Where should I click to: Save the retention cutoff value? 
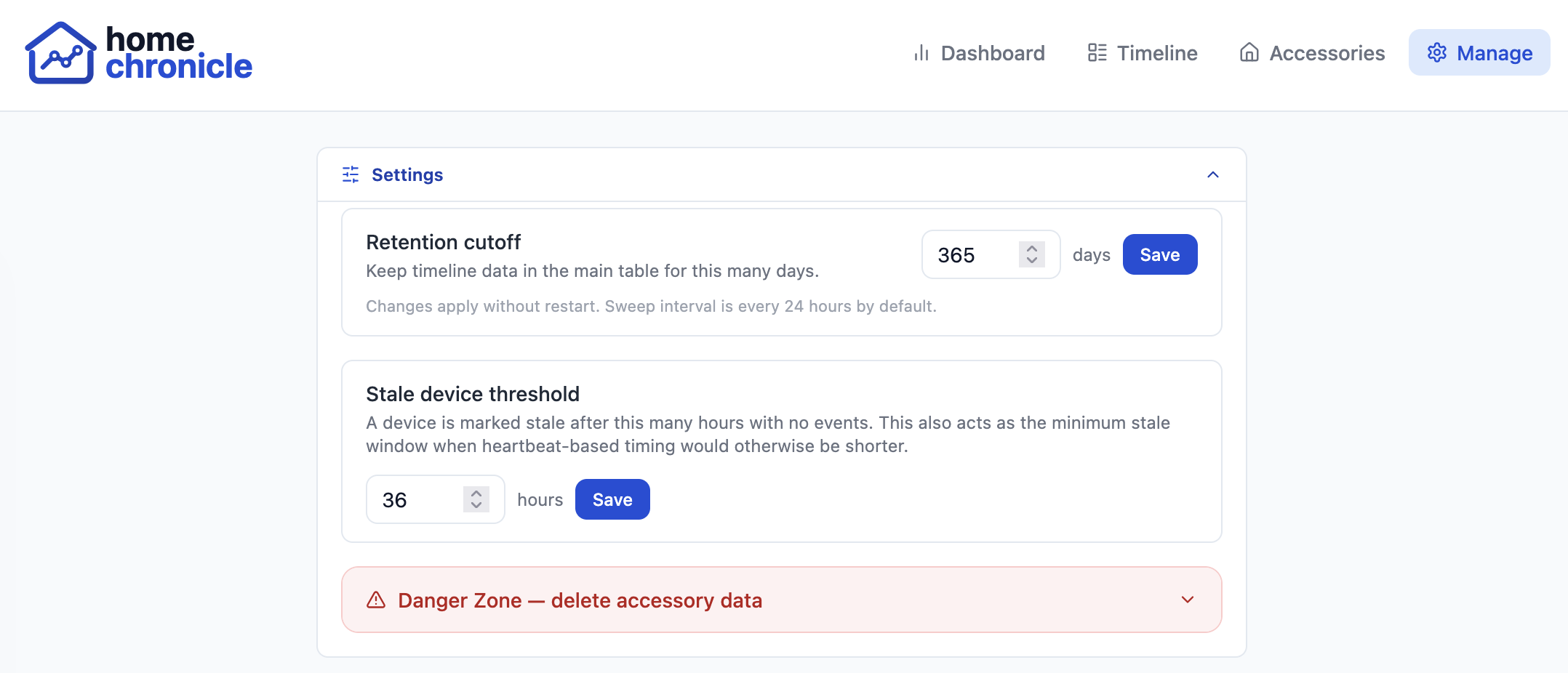[1159, 254]
